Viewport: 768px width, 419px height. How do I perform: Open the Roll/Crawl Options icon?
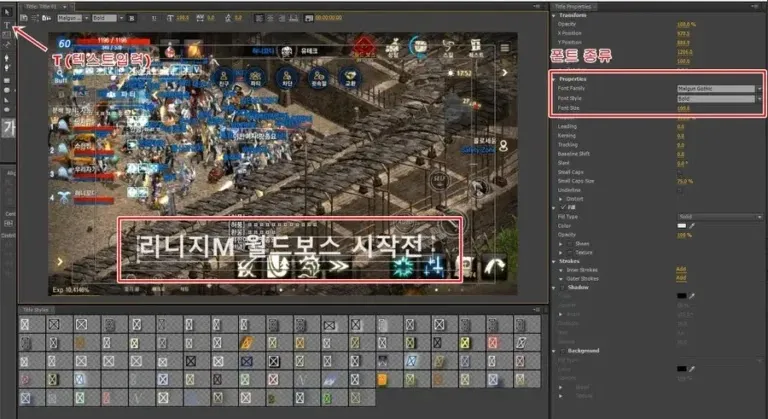pyautogui.click(x=35, y=18)
